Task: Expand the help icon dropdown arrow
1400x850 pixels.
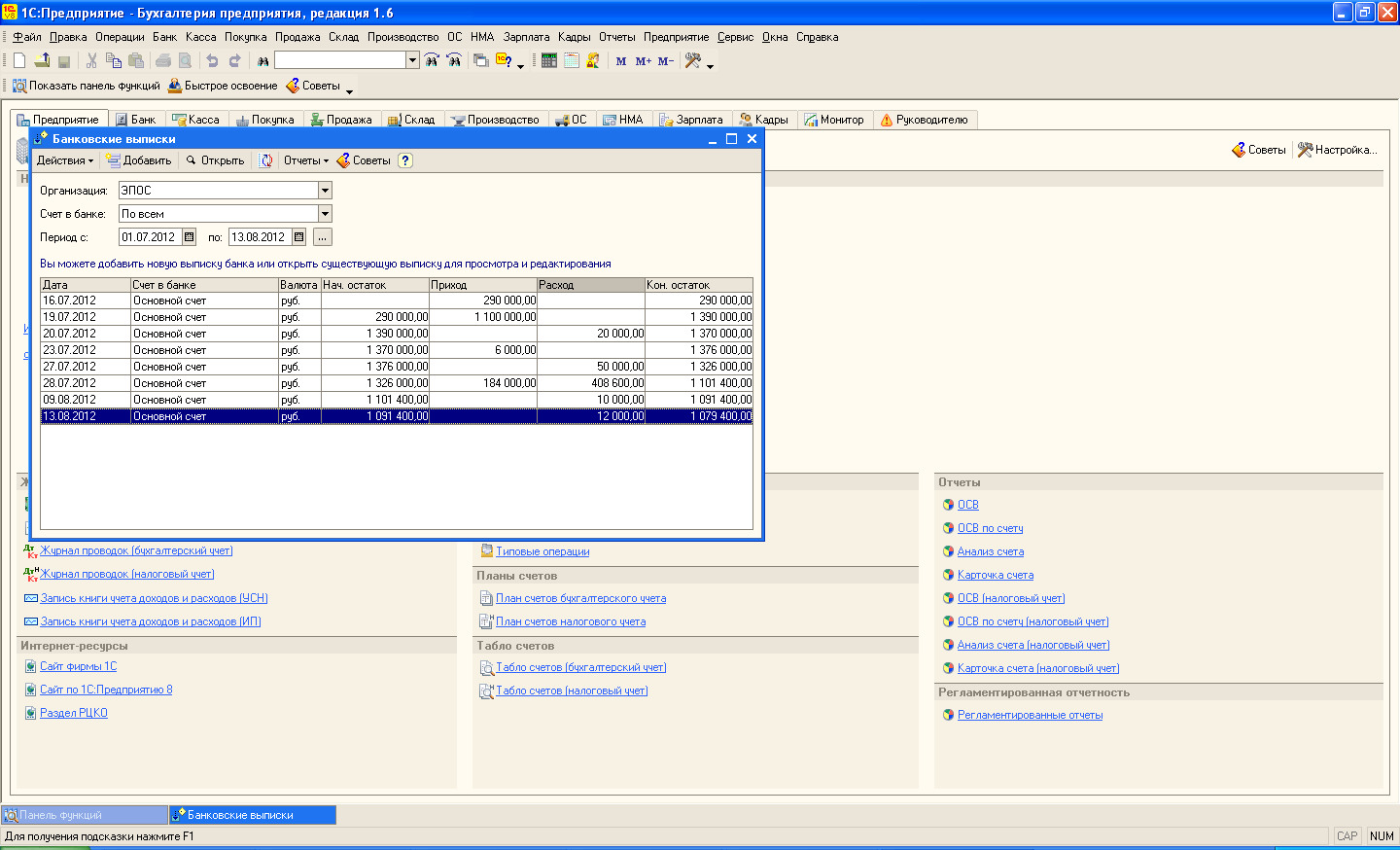Action: coord(520,65)
